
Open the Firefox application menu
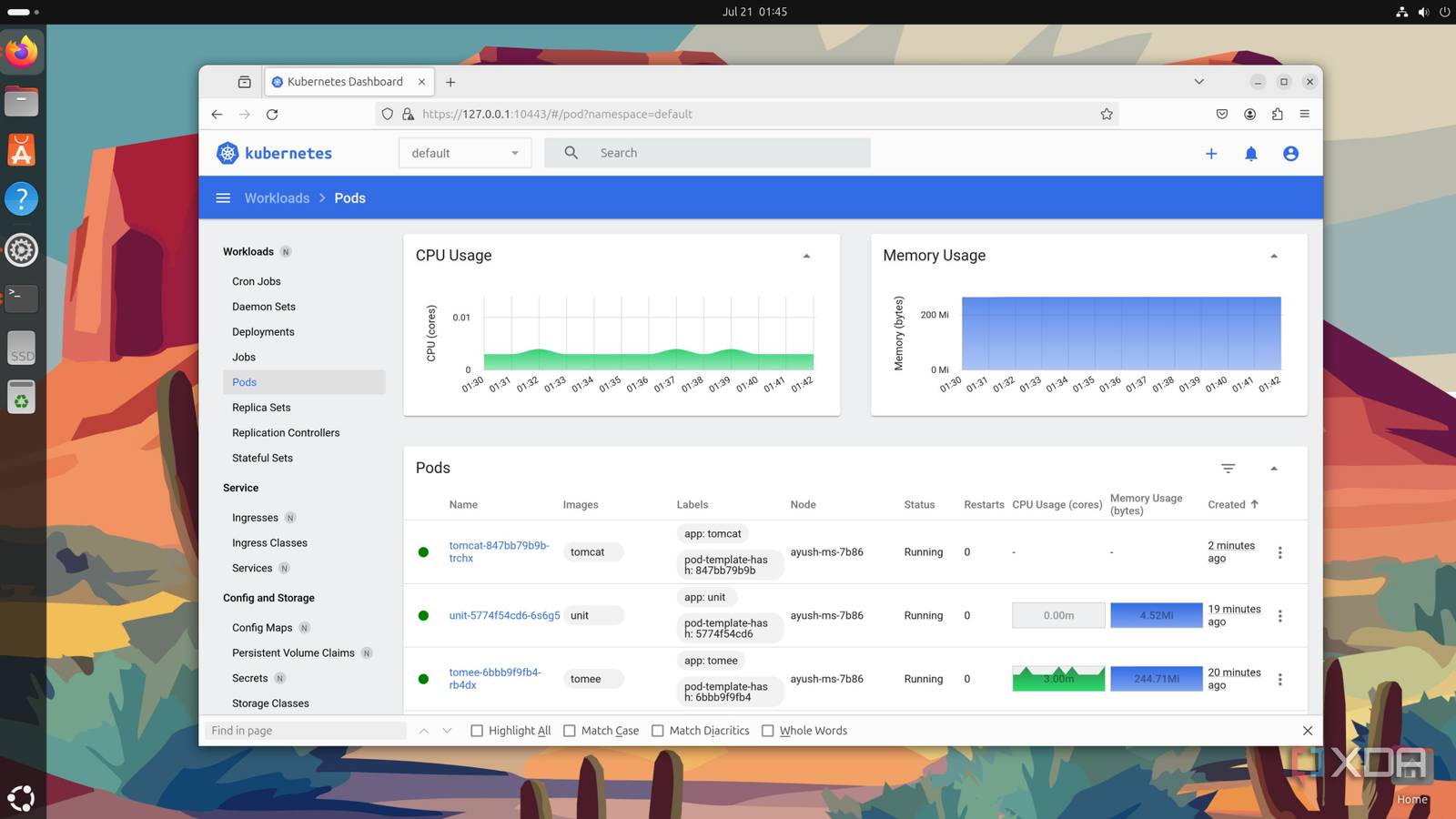(1304, 115)
